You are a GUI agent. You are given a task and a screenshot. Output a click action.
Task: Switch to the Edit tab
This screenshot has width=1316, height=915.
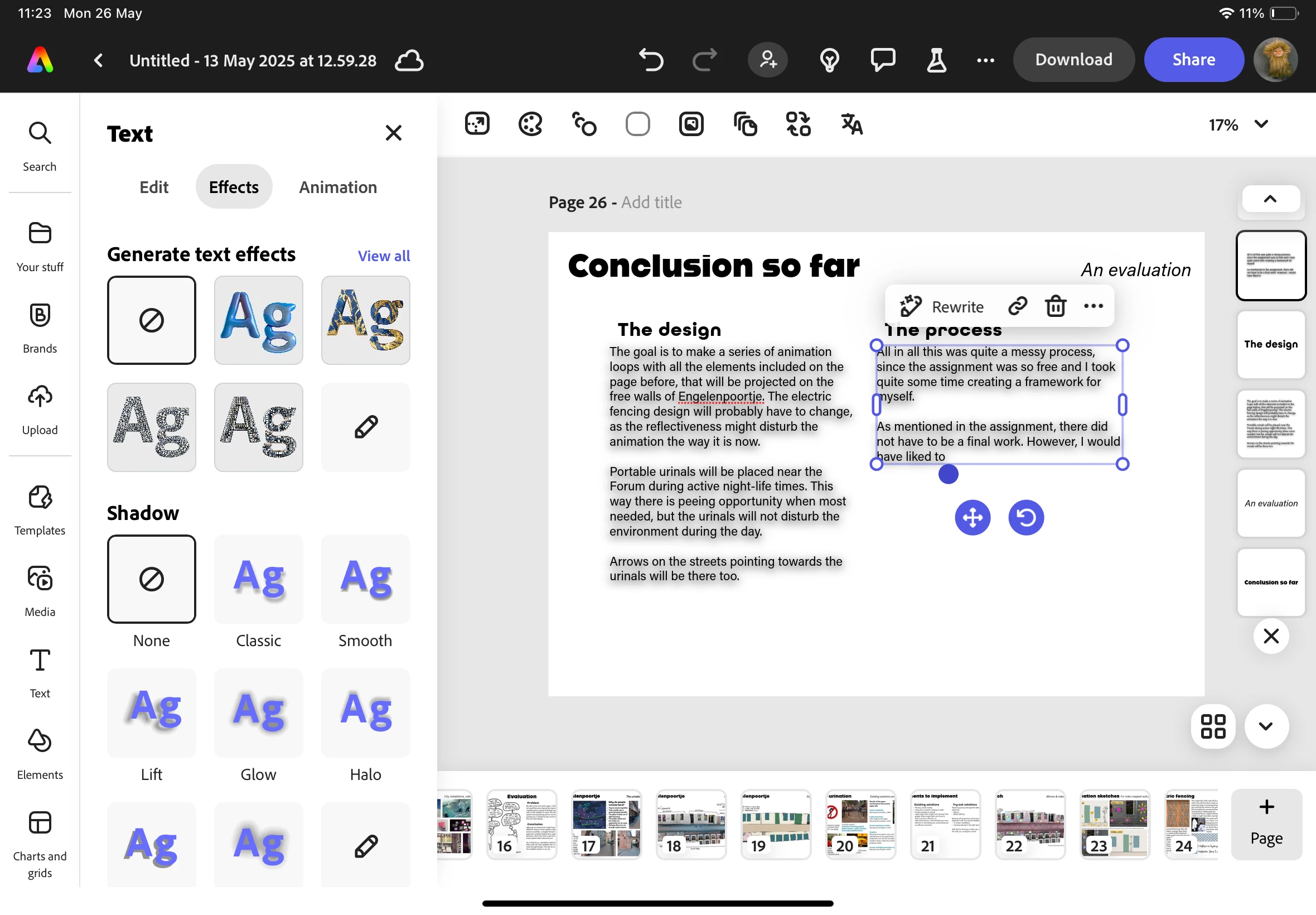tap(153, 187)
